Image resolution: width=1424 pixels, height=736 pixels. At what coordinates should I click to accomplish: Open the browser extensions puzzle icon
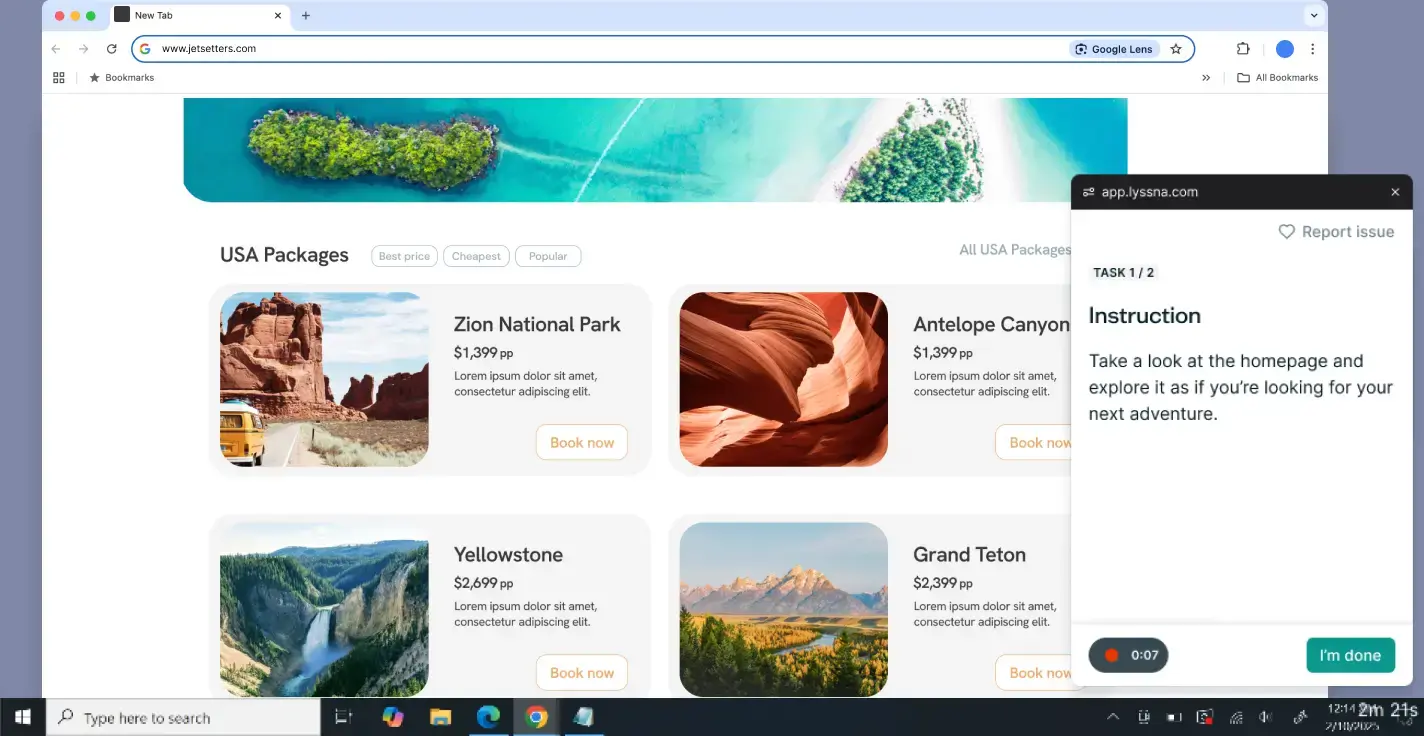1243,49
